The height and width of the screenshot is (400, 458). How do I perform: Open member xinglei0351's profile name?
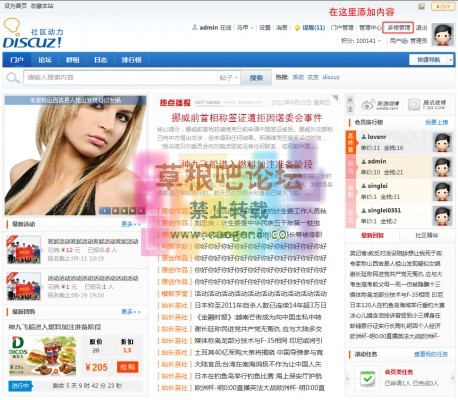pos(384,210)
